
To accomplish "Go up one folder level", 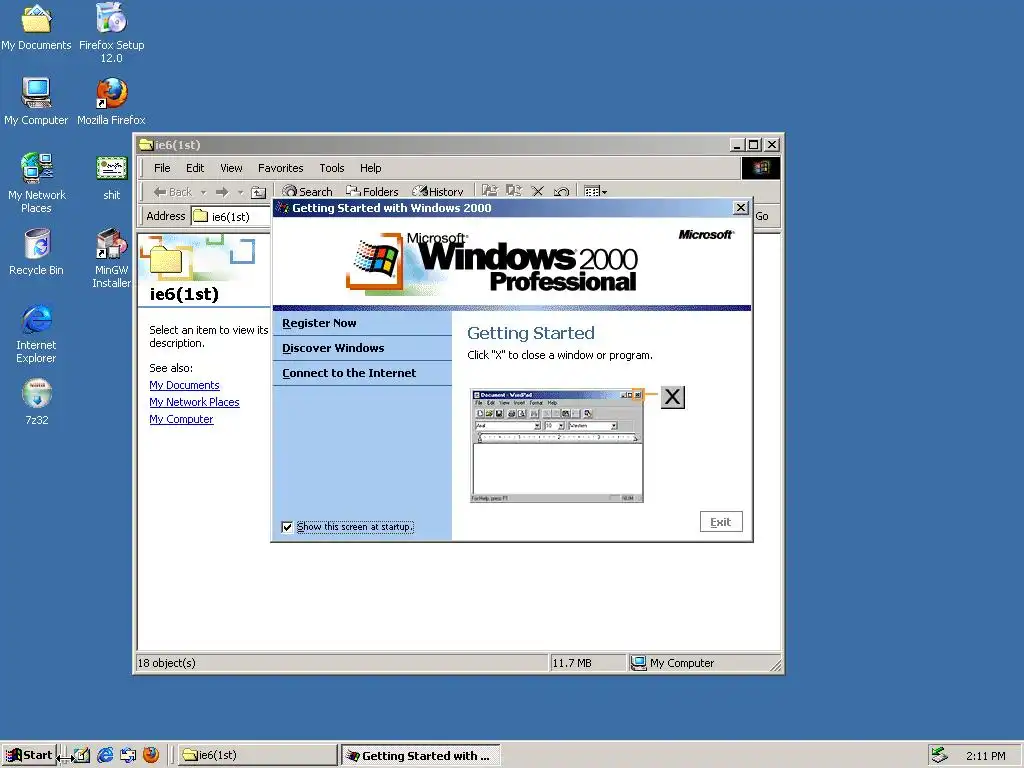I will (259, 192).
